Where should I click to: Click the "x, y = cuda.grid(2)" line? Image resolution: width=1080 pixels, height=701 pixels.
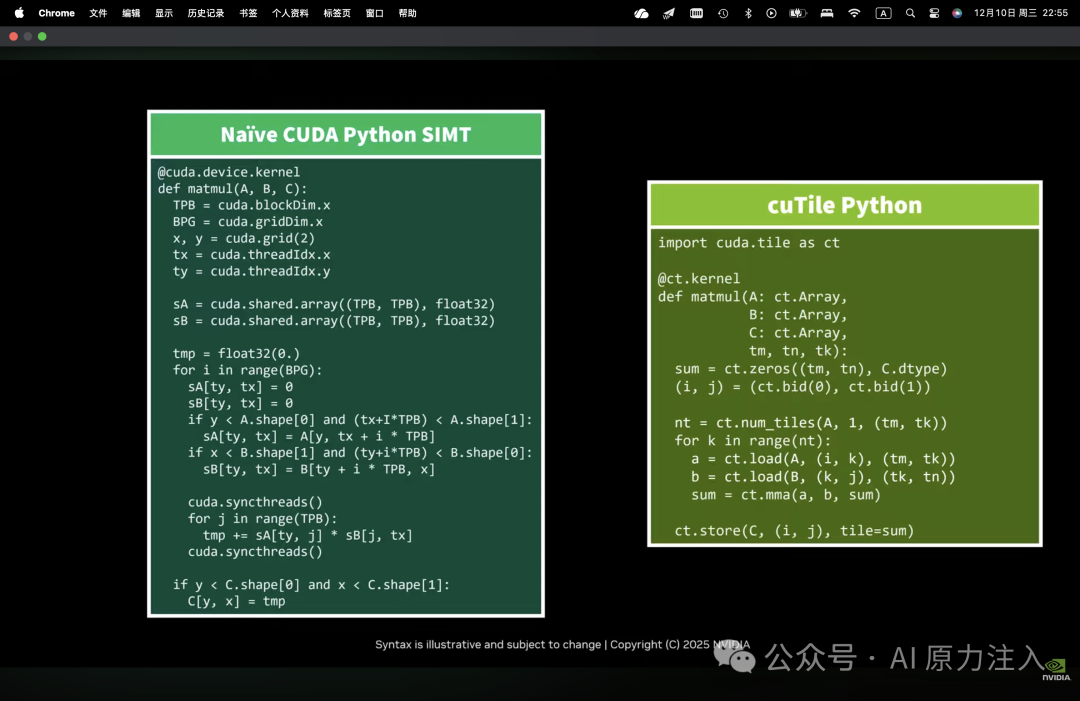244,238
